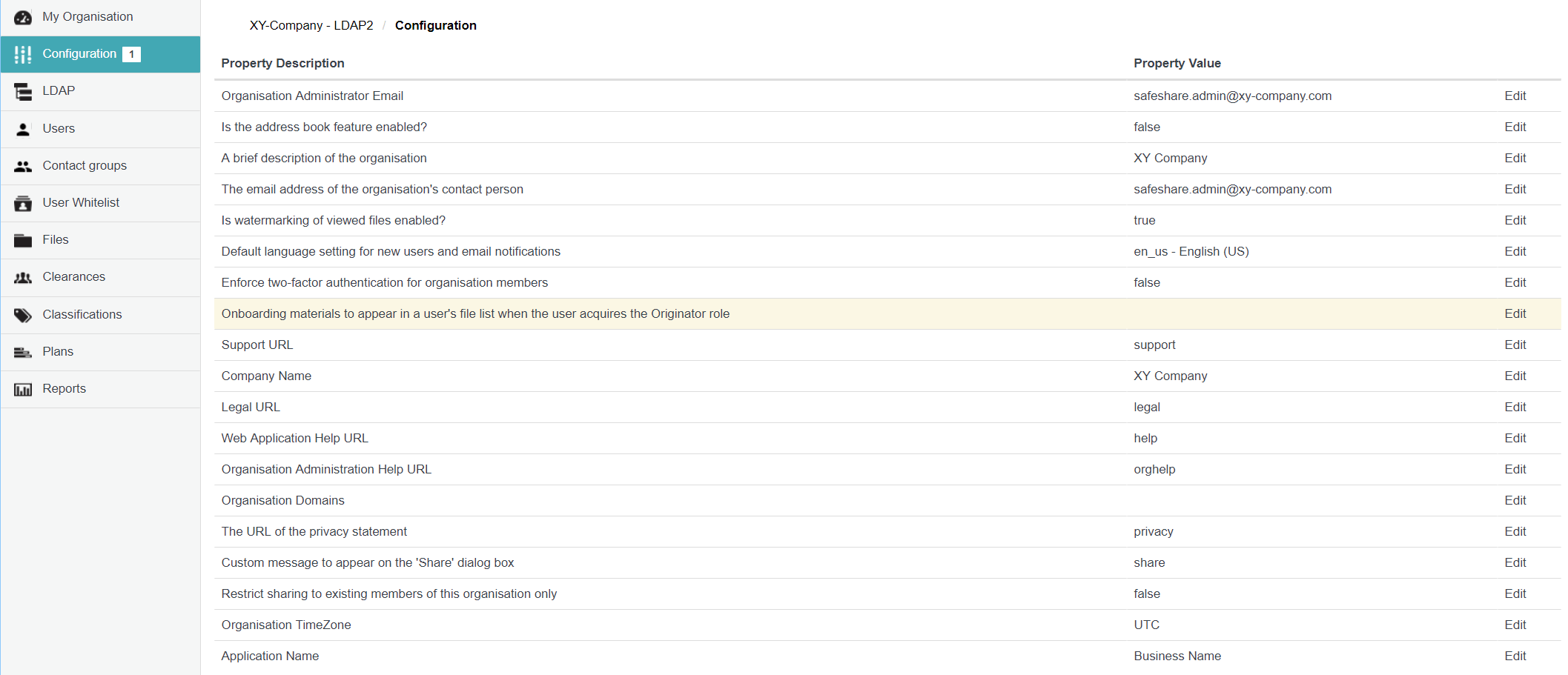Open My Organisation menu item
1568x675 pixels.
pyautogui.click(x=100, y=17)
